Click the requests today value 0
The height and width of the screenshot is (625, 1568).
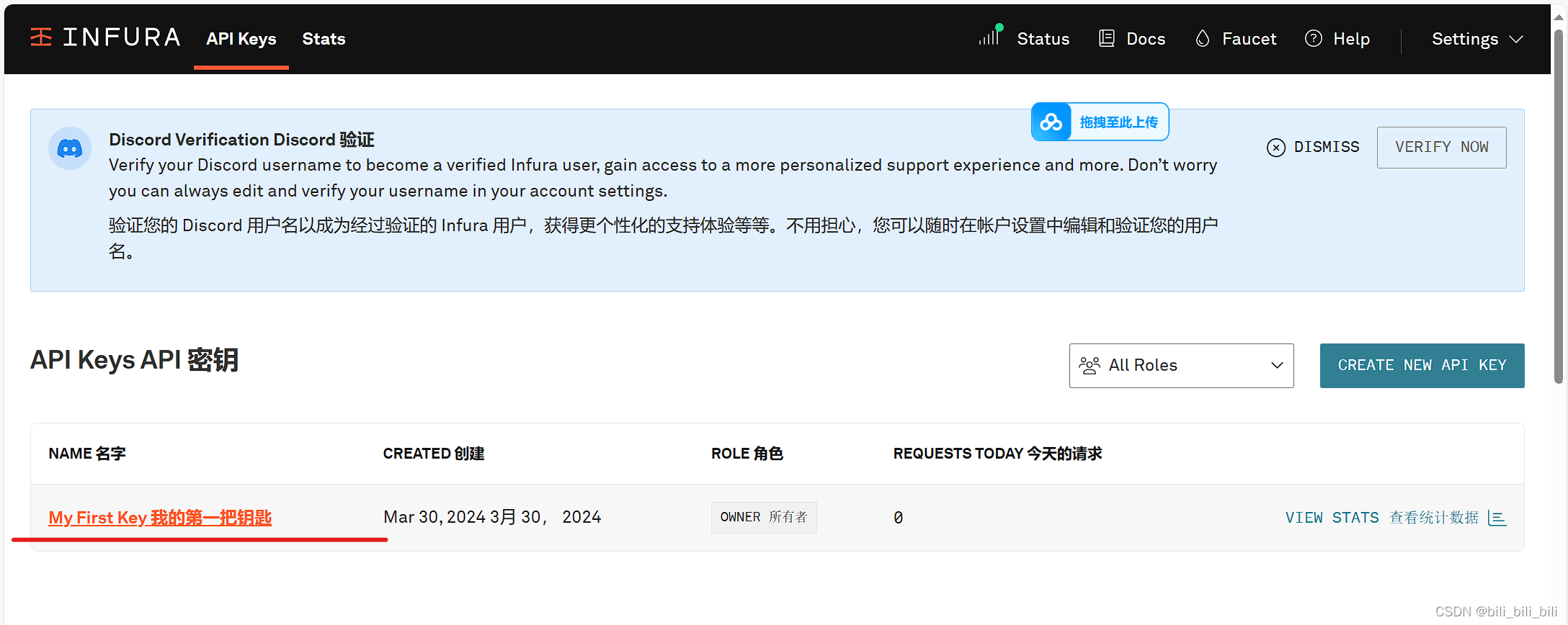click(898, 518)
